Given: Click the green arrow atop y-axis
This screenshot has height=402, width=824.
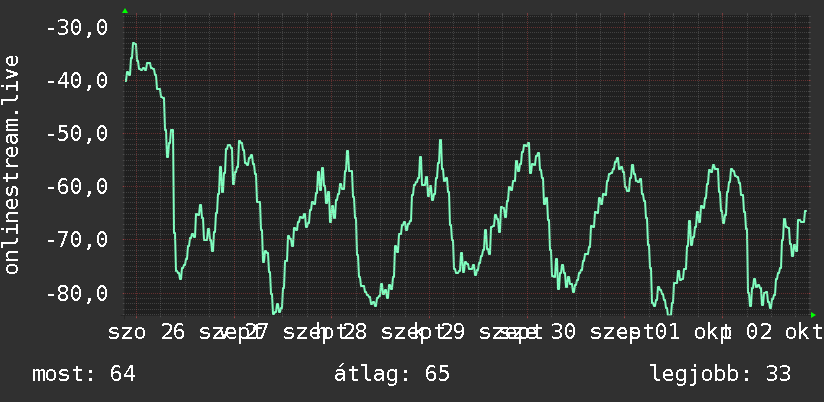Looking at the screenshot, I should (x=125, y=11).
